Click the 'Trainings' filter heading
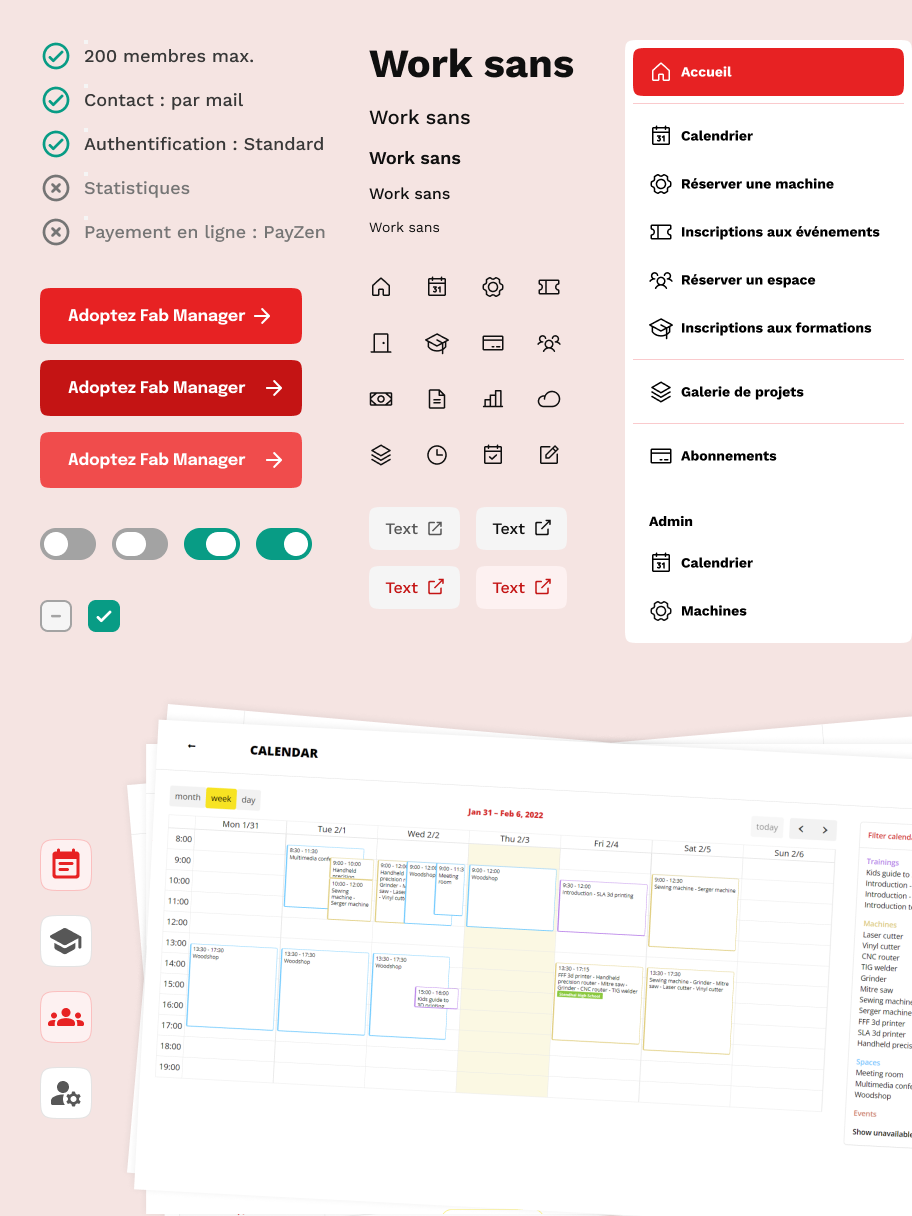 (x=883, y=862)
